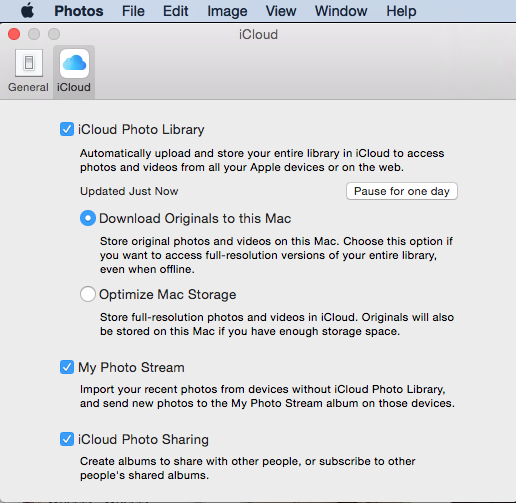Image resolution: width=516 pixels, height=503 pixels.
Task: Open the Help menu
Action: 401,11
